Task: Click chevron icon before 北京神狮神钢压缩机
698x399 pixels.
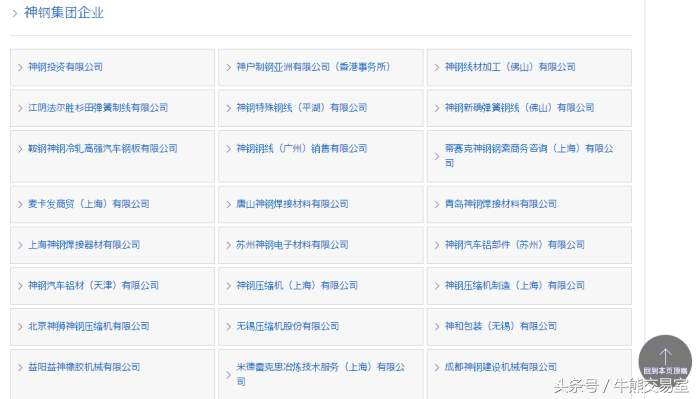Action: (20, 327)
